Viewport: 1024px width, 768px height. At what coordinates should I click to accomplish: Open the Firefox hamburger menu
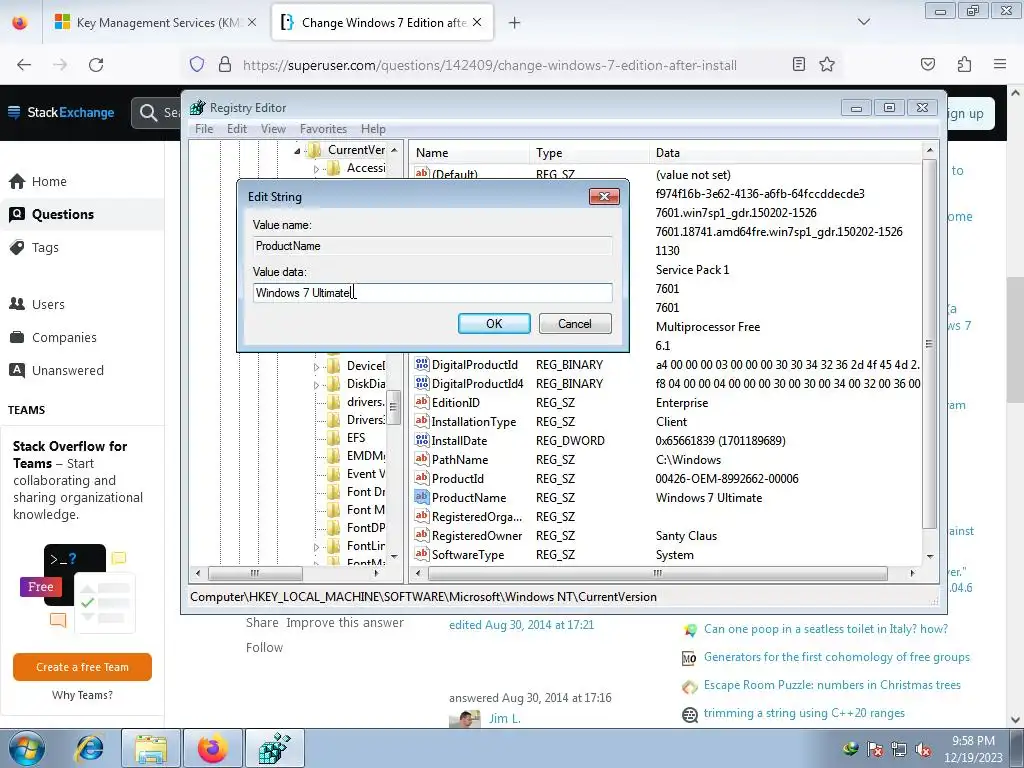coord(999,64)
